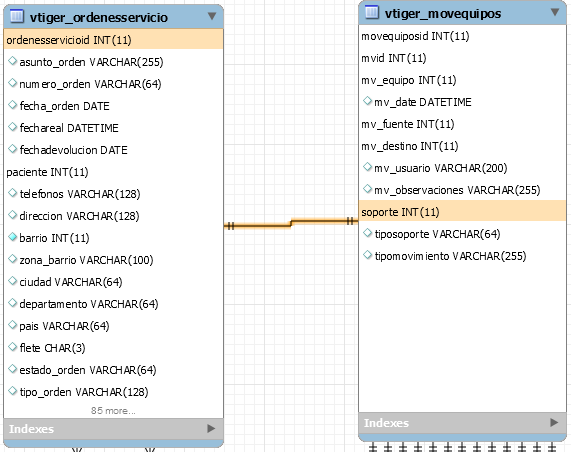This screenshot has height=452, width=571.
Task: Select the soporte INT(11) column
Action: [x=462, y=211]
